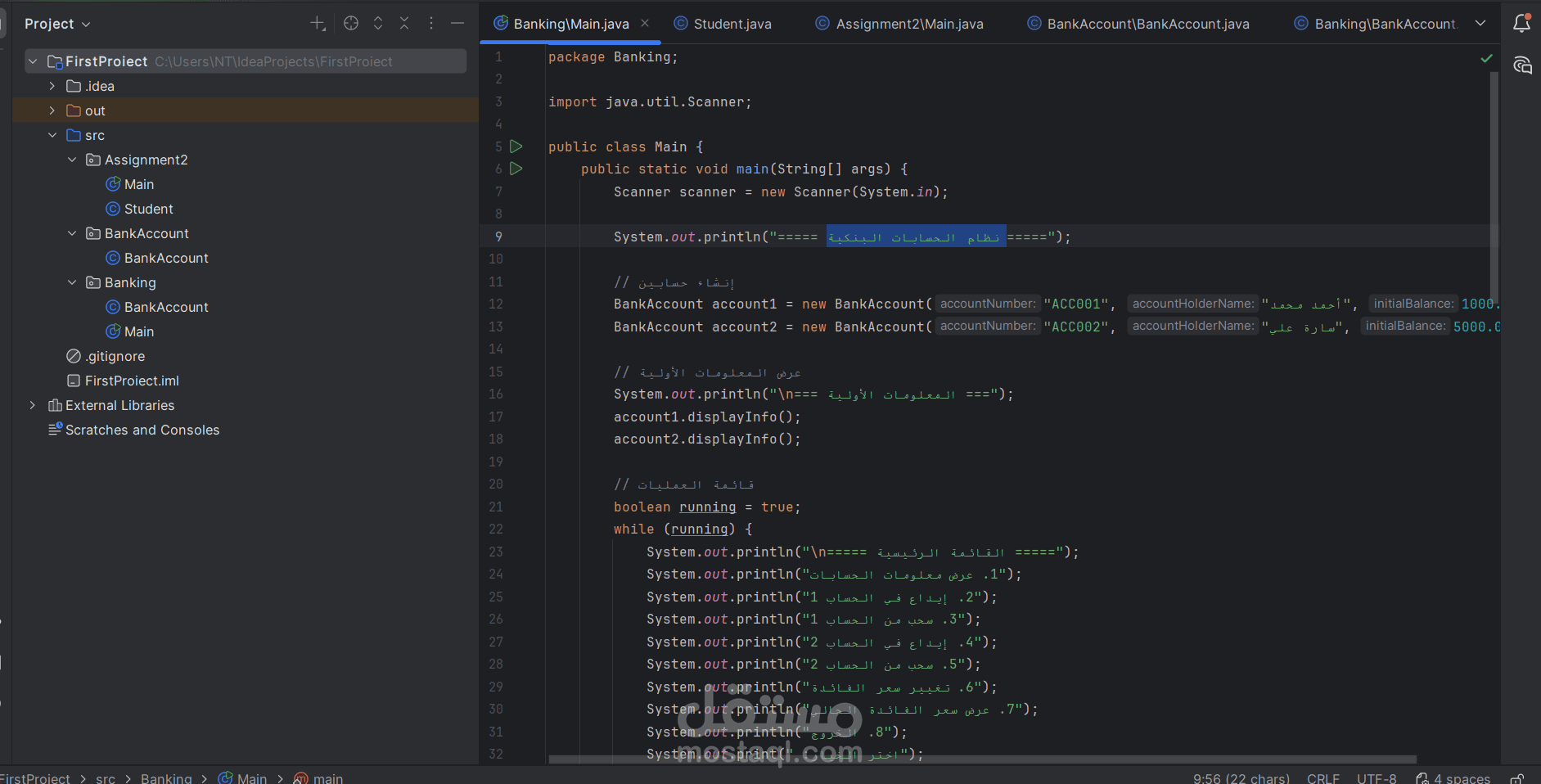Run the main method from gutter line 6
The height and width of the screenshot is (784, 1541).
(516, 169)
